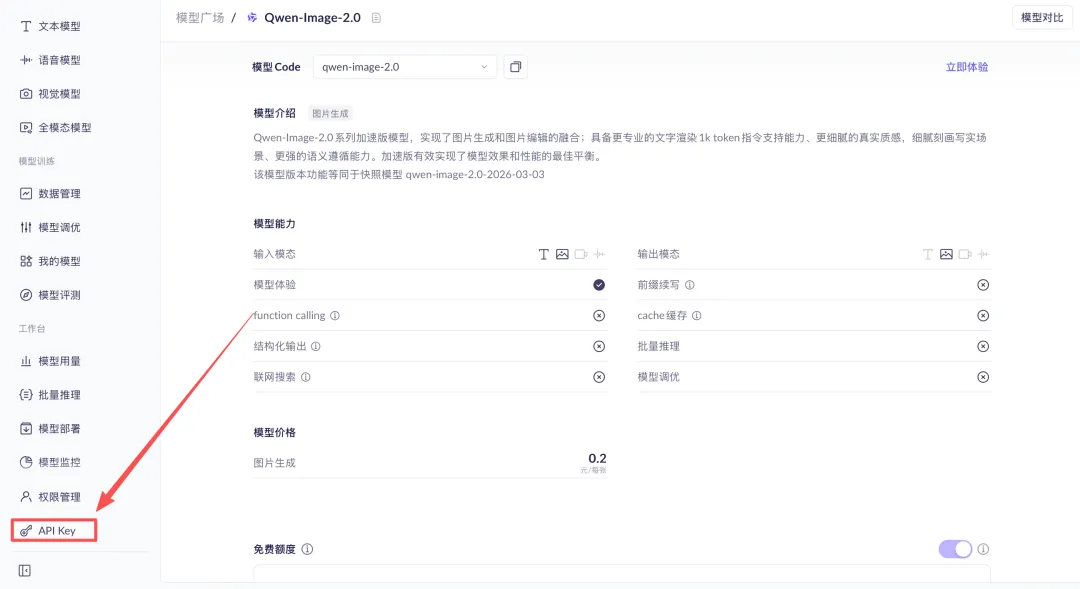Viewport: 1080px width, 589px height.
Task: Click the 数据管理 chart icon
Action: [25, 194]
